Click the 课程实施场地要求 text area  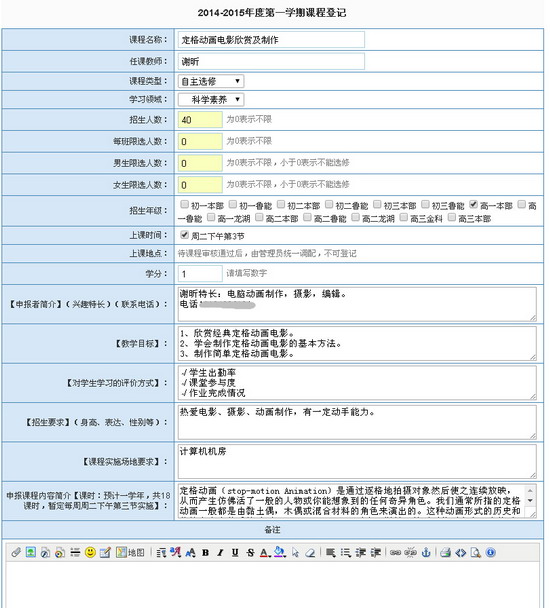(357, 461)
